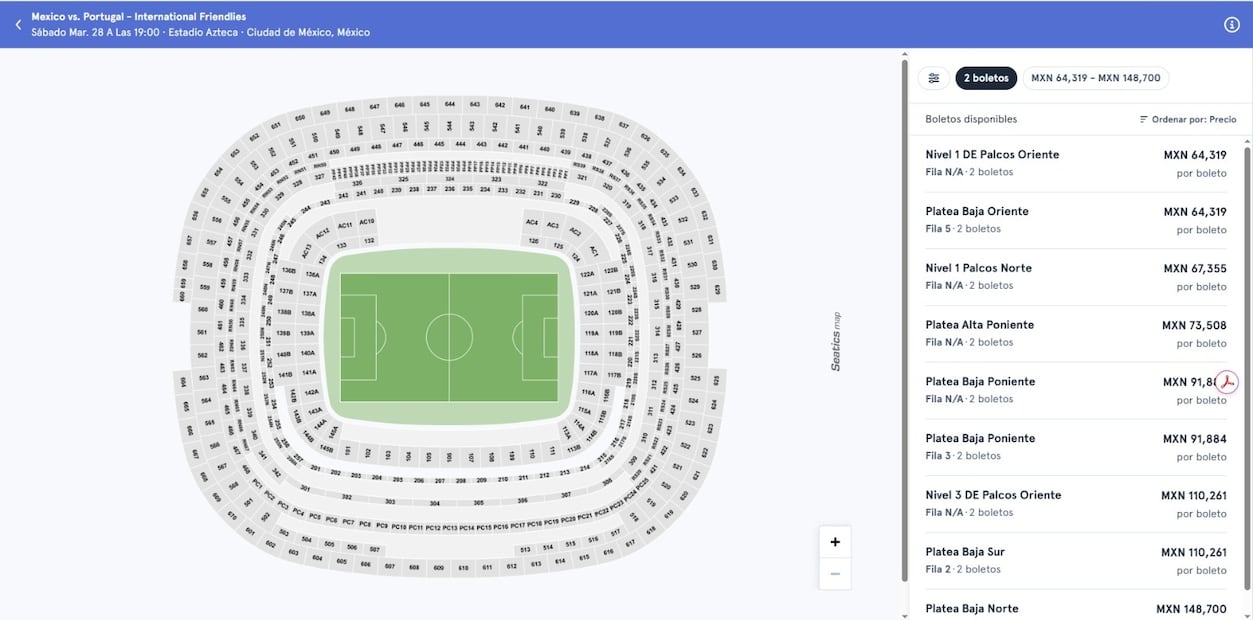Click the Mexico vs. Portugal event title
The width and height of the screenshot is (1253, 620).
(x=138, y=15)
